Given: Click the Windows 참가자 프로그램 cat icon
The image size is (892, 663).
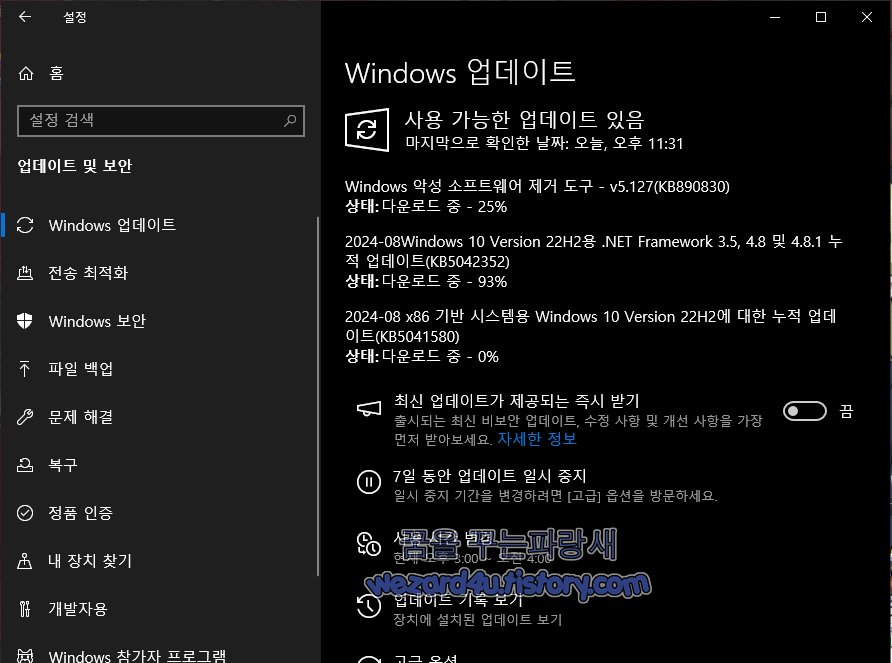Looking at the screenshot, I should [x=25, y=656].
